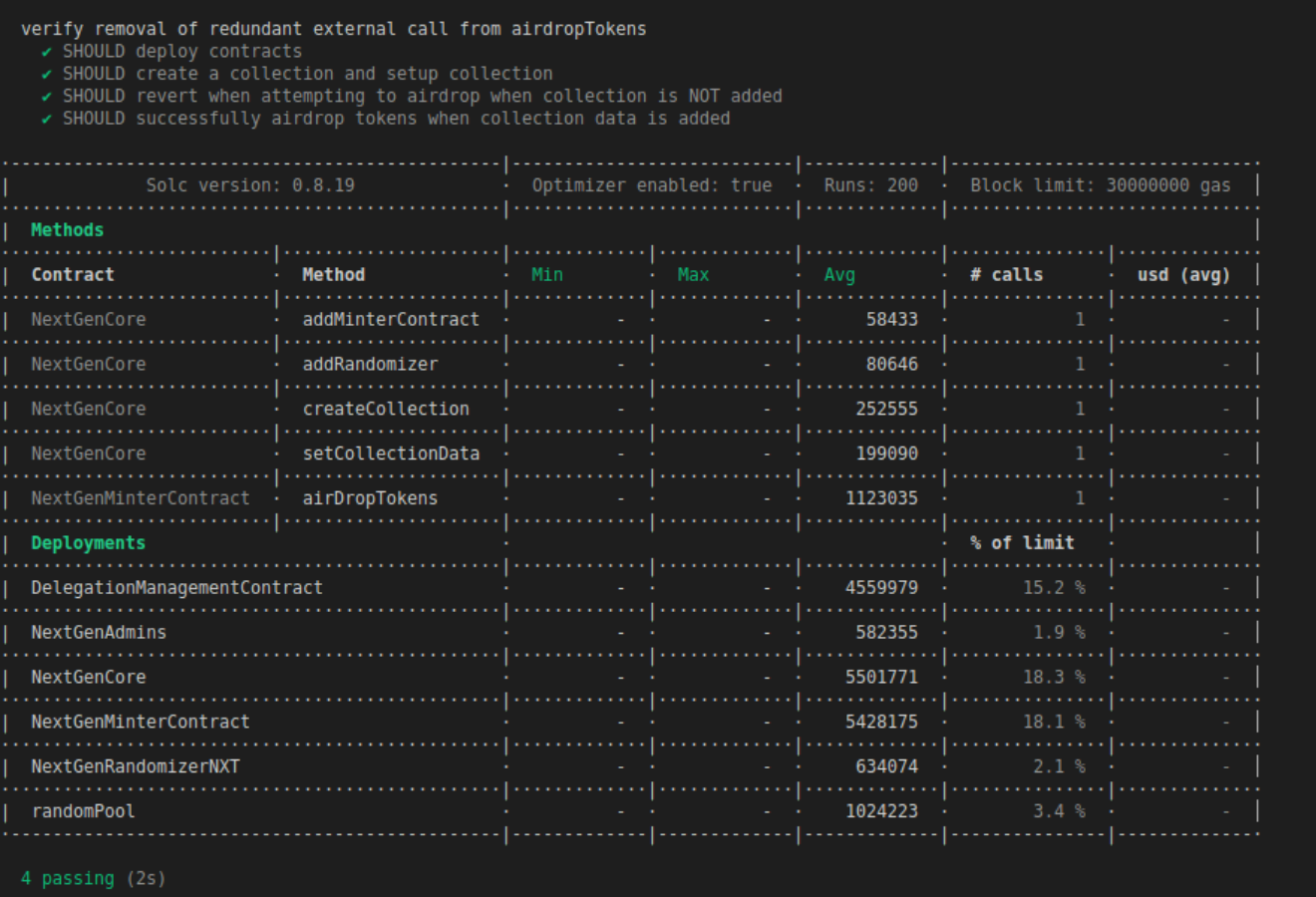Select 'SHOULD deploy contracts' test line
The image size is (1316, 897).
click(182, 51)
